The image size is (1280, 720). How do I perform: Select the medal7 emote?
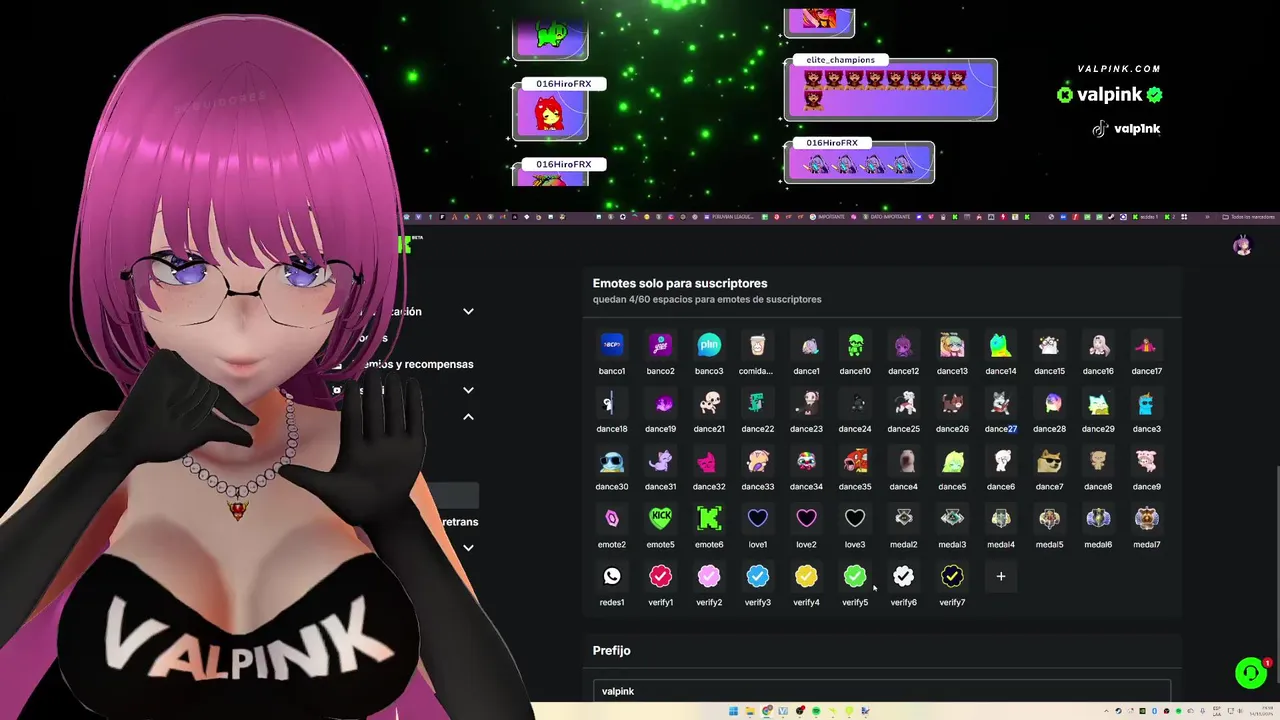(1147, 519)
